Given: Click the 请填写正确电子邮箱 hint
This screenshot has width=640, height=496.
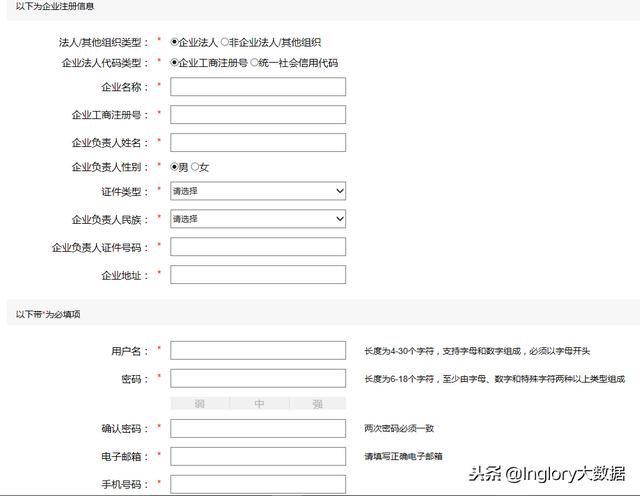Looking at the screenshot, I should (x=403, y=456).
